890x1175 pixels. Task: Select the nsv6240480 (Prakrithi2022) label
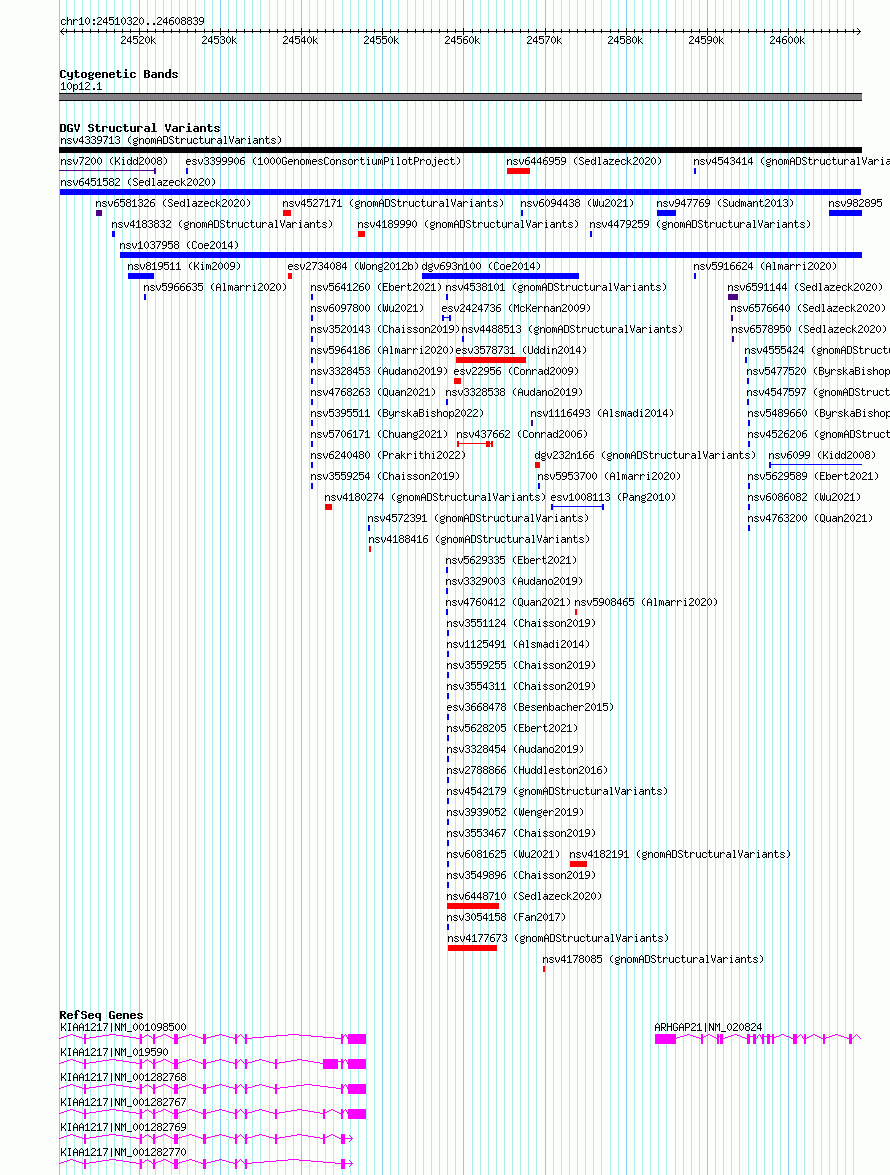click(388, 455)
